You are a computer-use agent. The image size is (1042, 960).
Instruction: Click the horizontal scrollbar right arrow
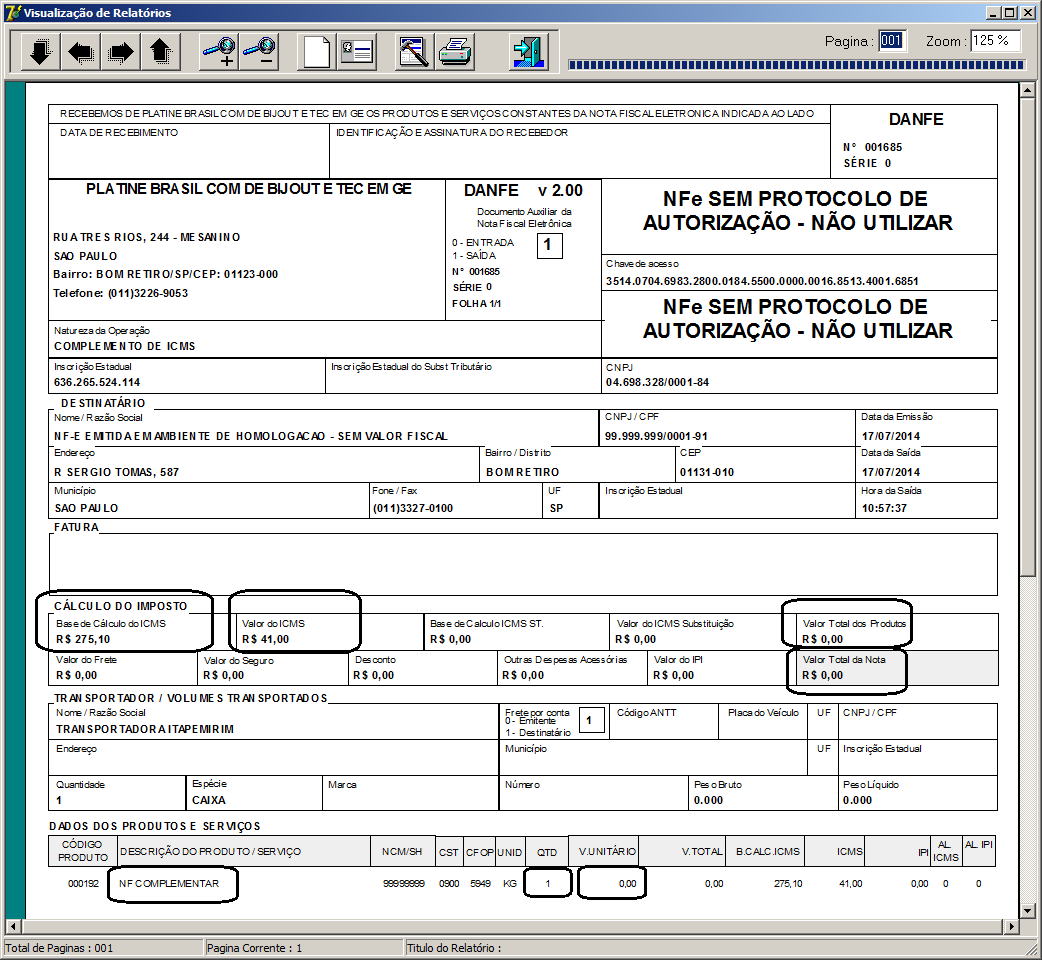pyautogui.click(x=1011, y=926)
